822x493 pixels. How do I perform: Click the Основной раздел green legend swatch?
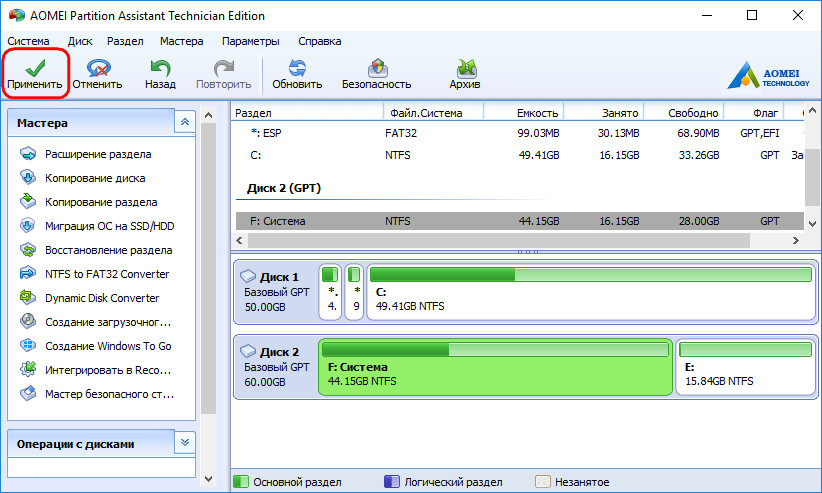241,481
